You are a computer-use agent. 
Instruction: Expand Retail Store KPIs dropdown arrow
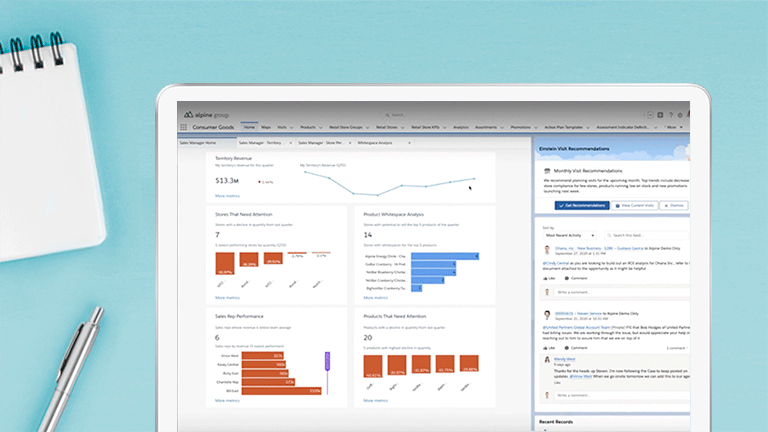(445, 128)
